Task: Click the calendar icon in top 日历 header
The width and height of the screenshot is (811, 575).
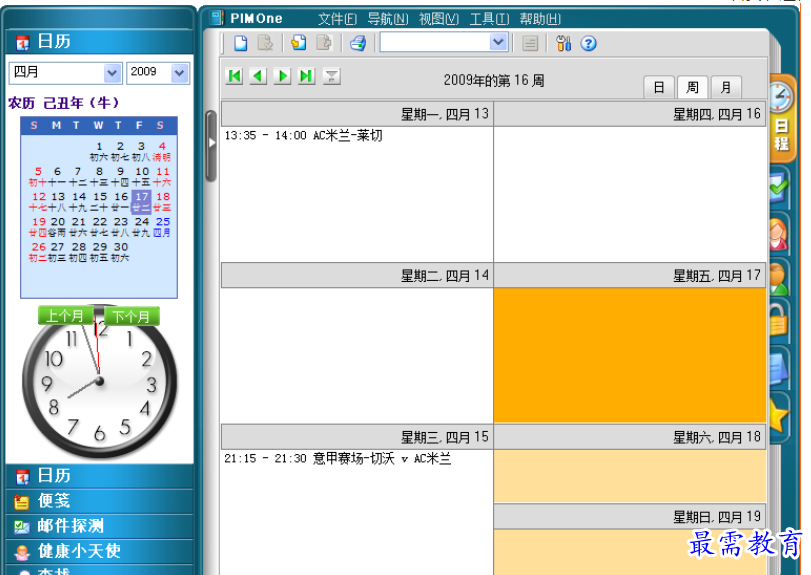Action: pyautogui.click(x=22, y=42)
